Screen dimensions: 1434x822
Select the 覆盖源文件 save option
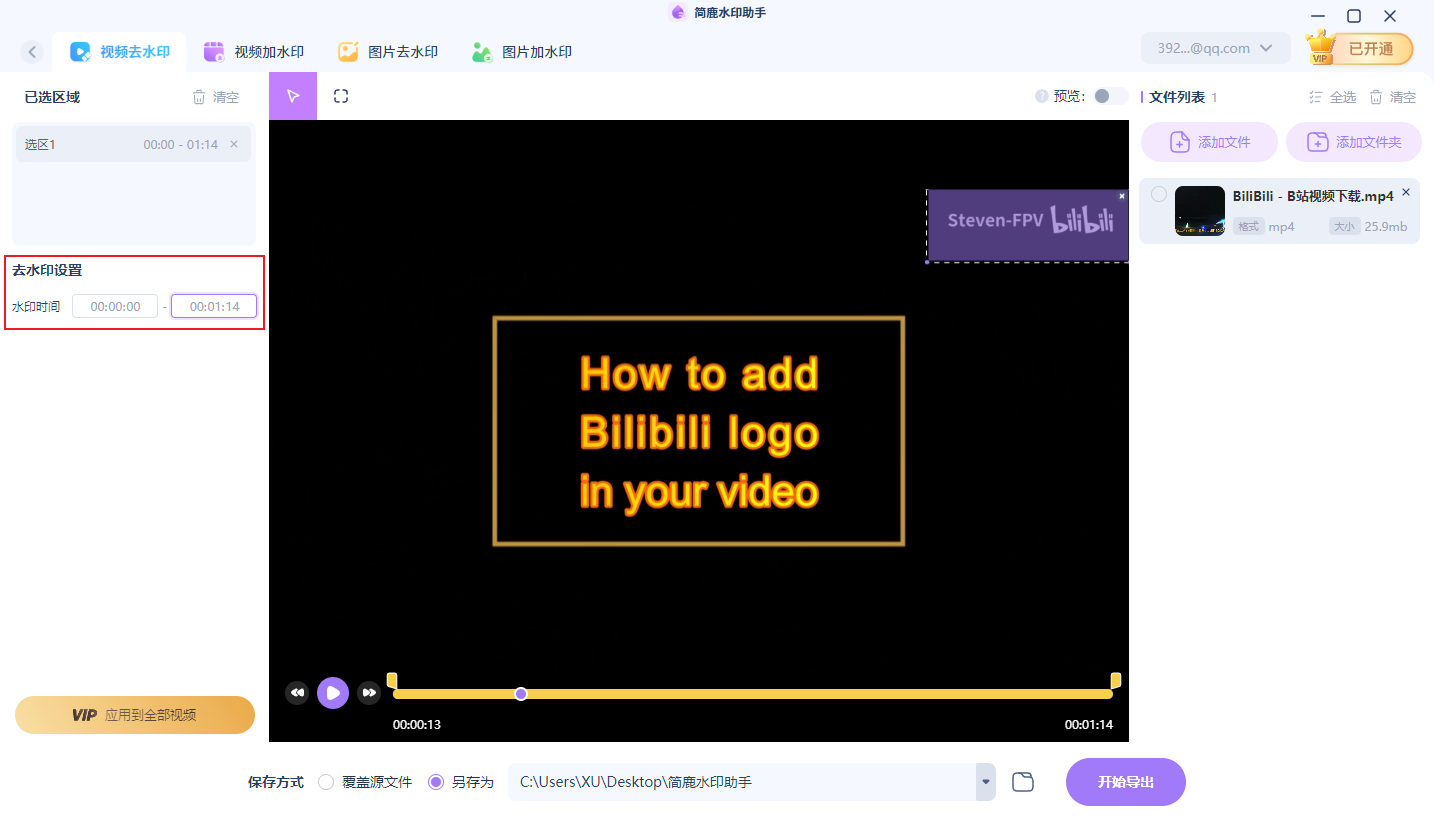coord(365,782)
